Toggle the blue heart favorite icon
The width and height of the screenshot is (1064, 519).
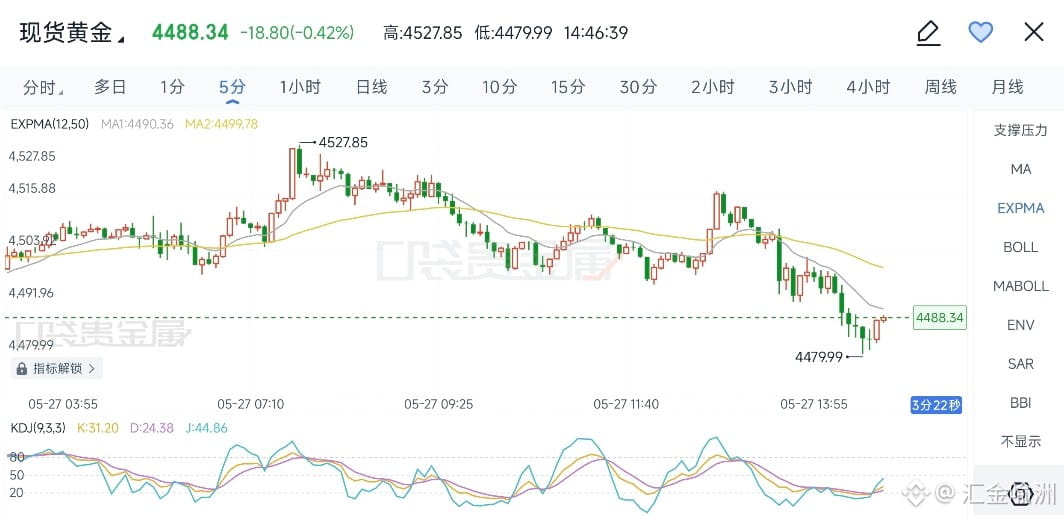pos(981,32)
